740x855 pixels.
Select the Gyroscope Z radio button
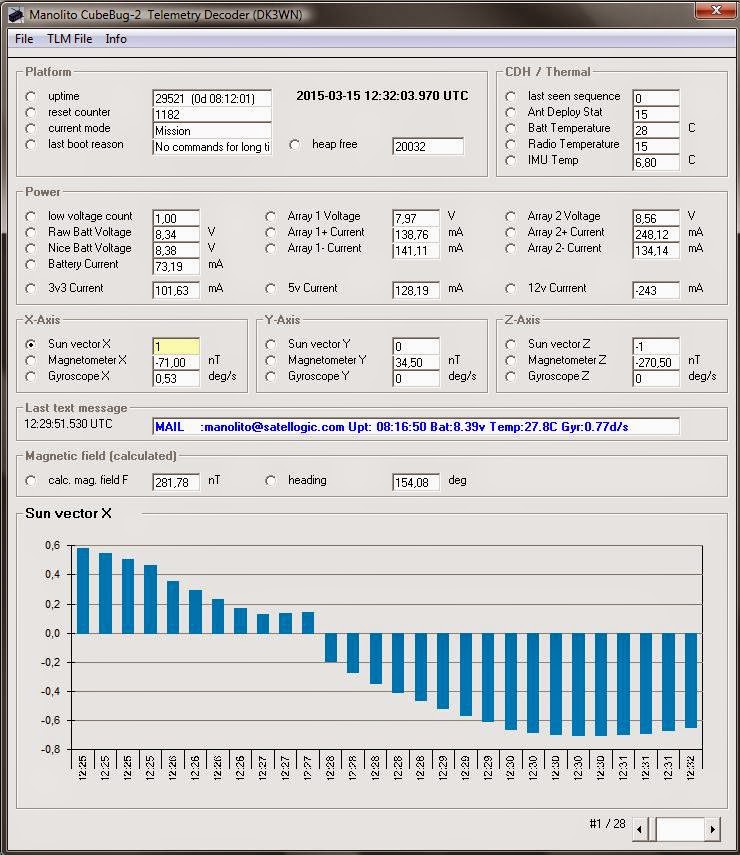510,377
